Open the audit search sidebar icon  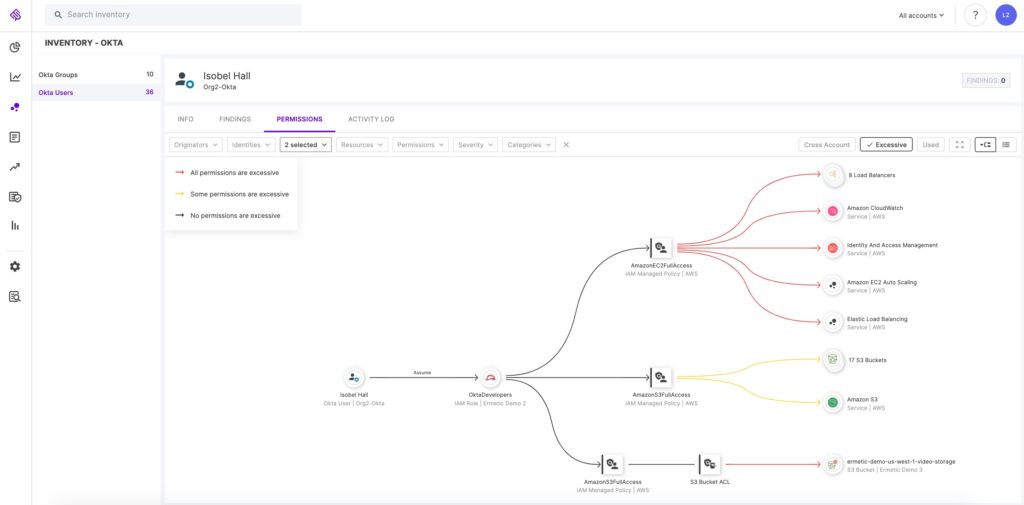[x=15, y=297]
